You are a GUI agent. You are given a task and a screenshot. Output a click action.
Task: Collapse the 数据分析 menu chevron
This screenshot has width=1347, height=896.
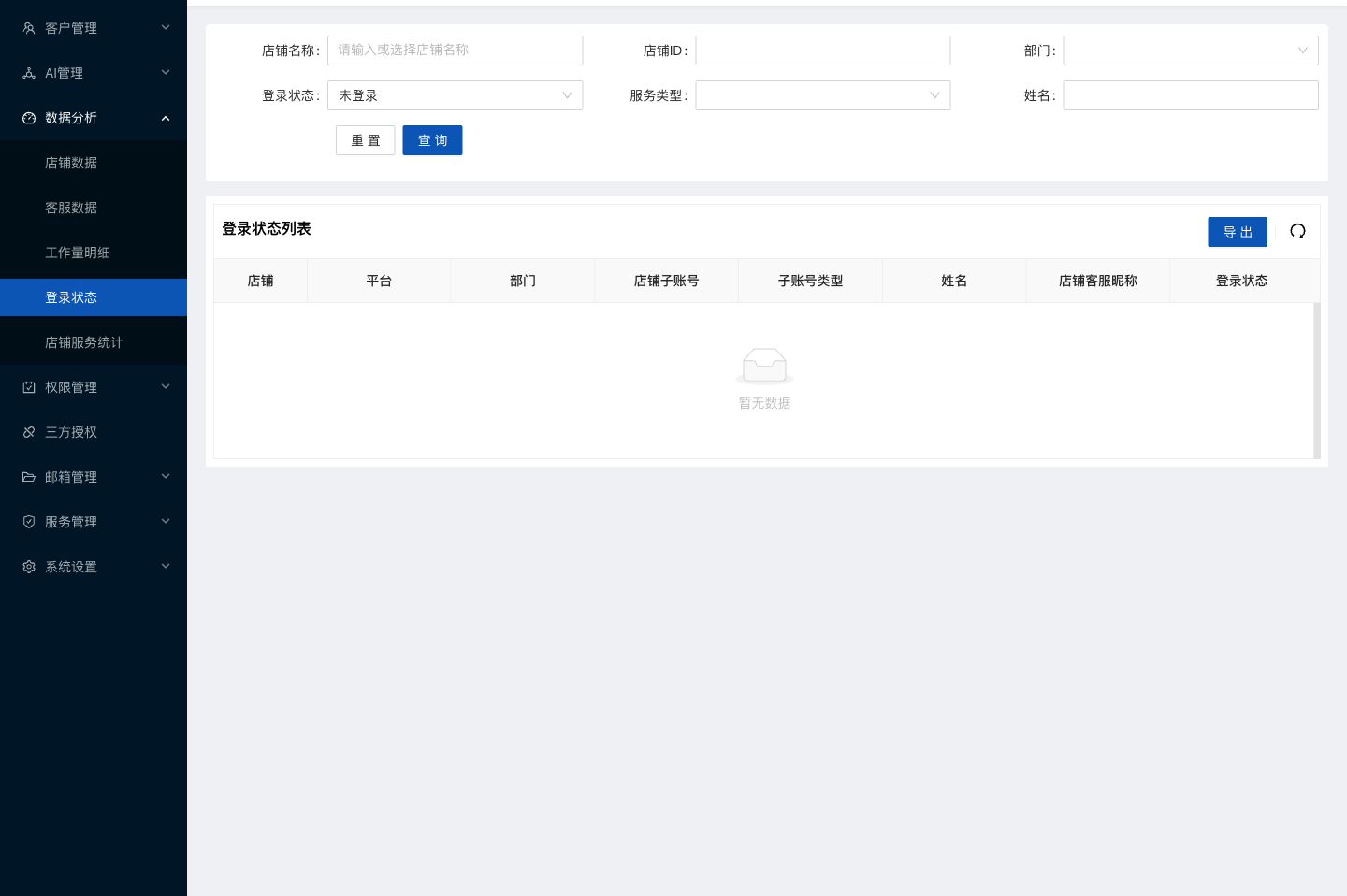coord(166,118)
